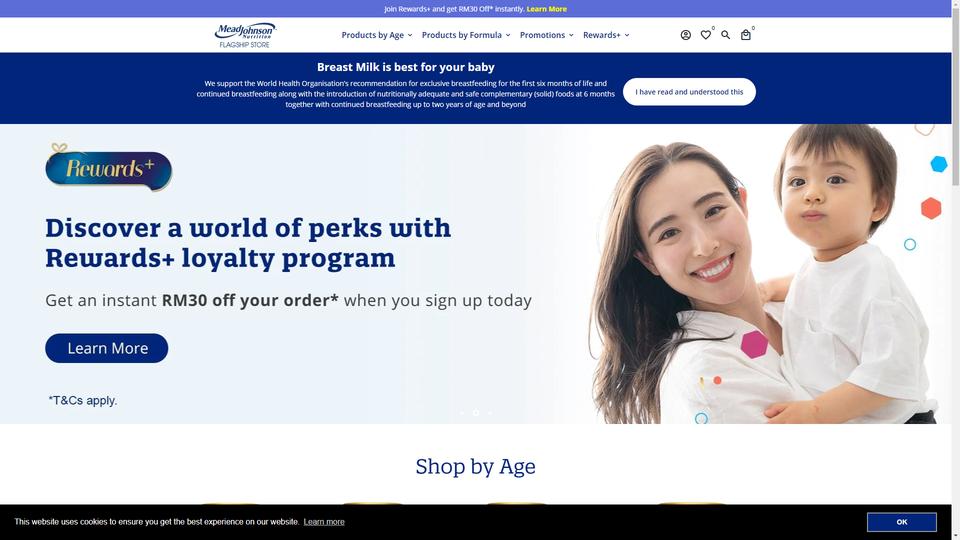This screenshot has width=960, height=540.
Task: Expand Products by Formula dropdown
Action: (x=466, y=35)
